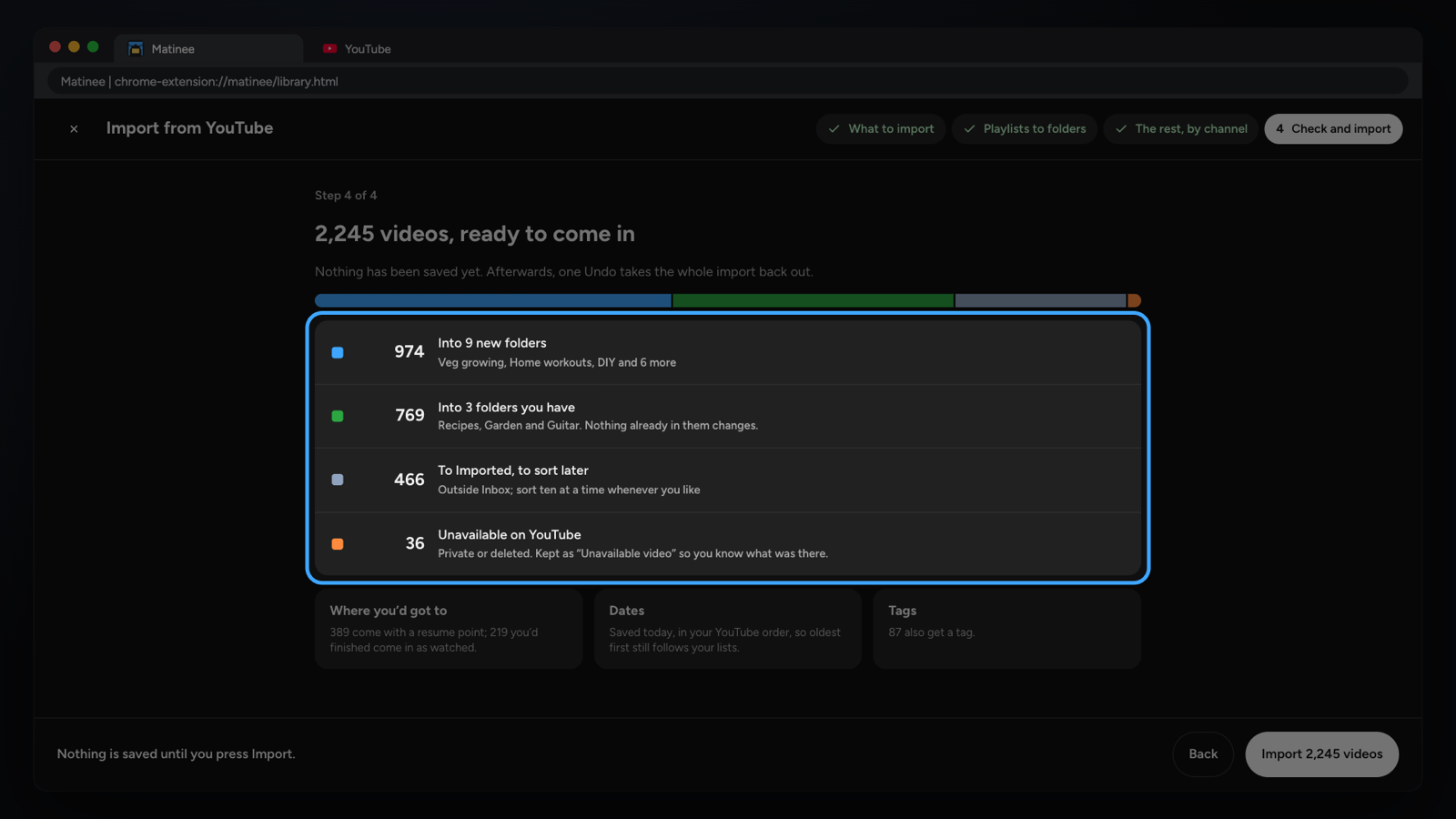Image resolution: width=1456 pixels, height=819 pixels.
Task: Click the Nothing is saved until you press Import note
Action: coord(177,754)
